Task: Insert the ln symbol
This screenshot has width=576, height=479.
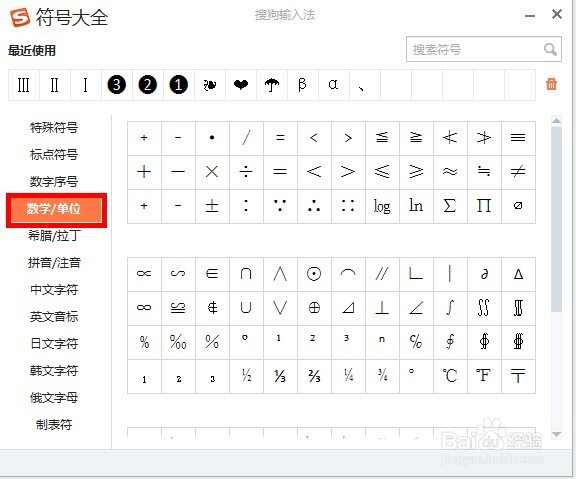Action: tap(416, 206)
